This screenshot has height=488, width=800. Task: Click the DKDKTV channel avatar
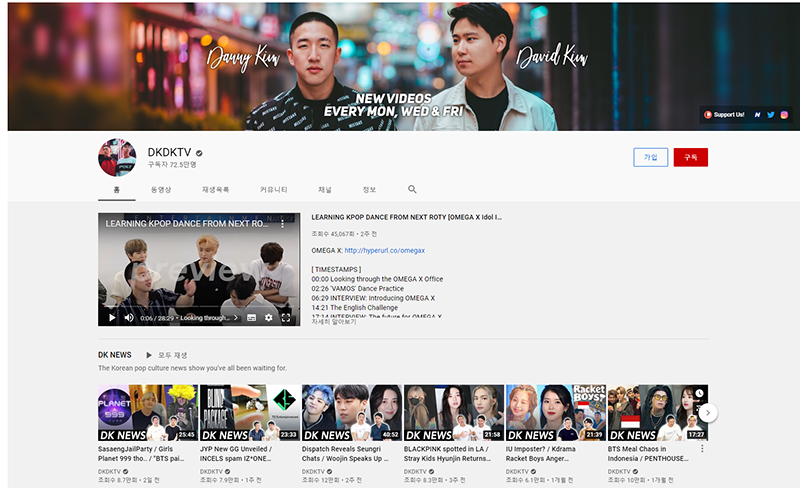tap(117, 157)
